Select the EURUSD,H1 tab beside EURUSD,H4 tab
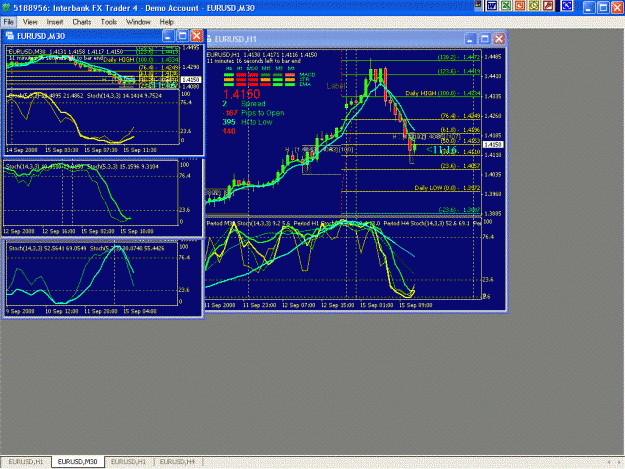This screenshot has width=625, height=469. click(128, 461)
